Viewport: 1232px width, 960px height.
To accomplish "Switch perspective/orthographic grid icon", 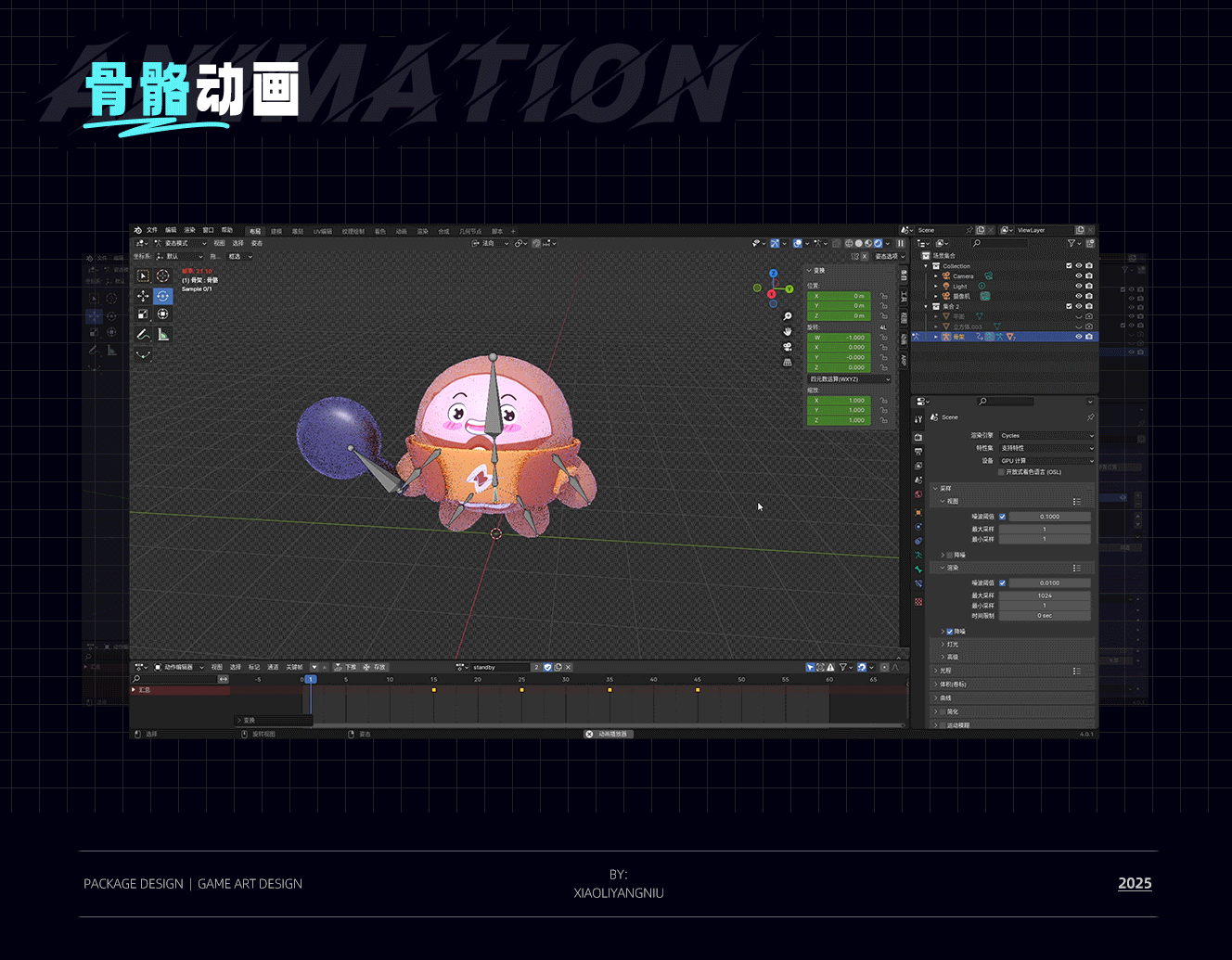I will [788, 362].
